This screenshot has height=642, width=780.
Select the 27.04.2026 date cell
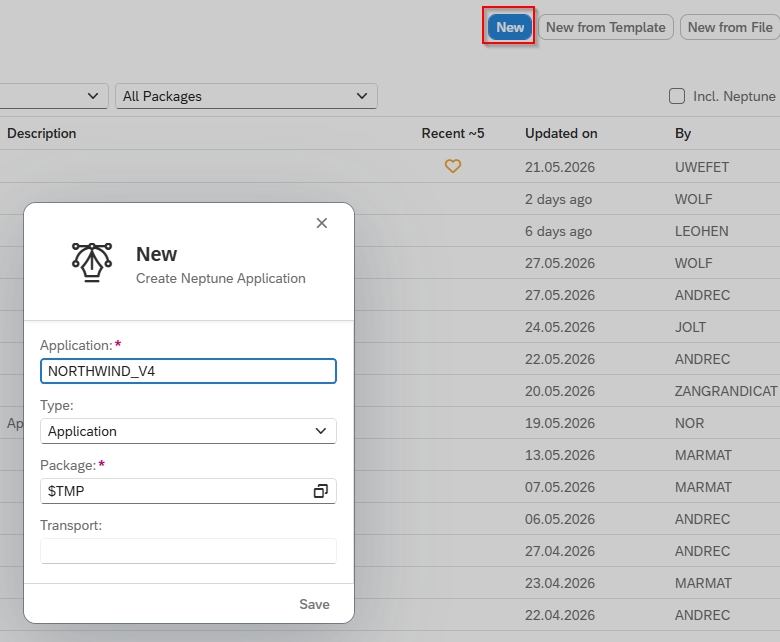[560, 551]
